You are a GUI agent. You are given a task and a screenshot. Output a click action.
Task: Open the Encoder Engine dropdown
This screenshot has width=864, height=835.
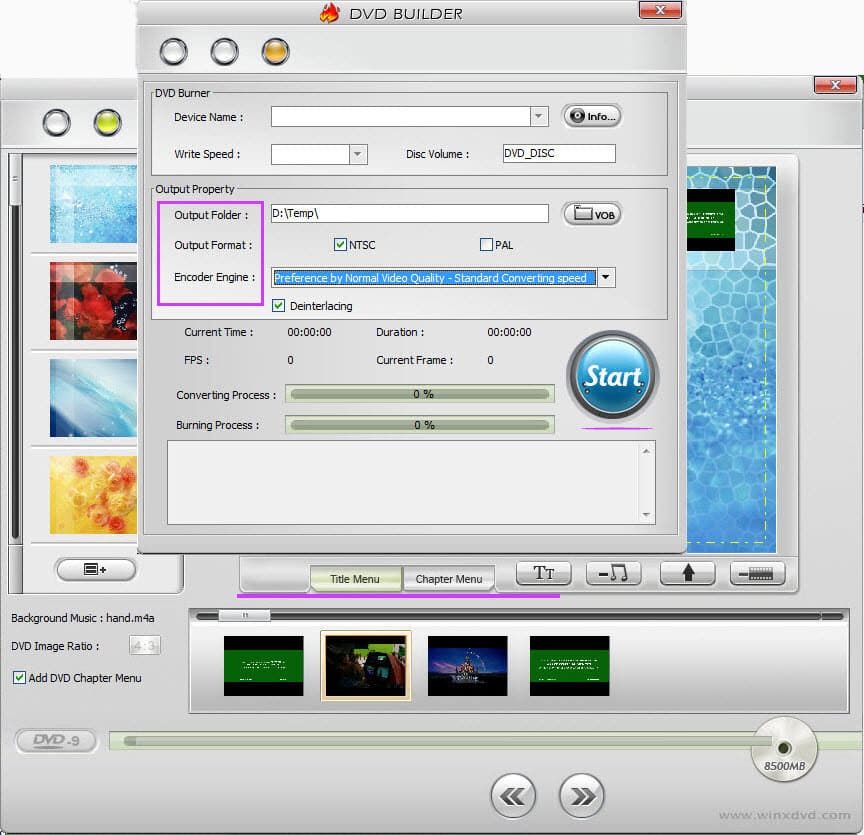[x=604, y=277]
